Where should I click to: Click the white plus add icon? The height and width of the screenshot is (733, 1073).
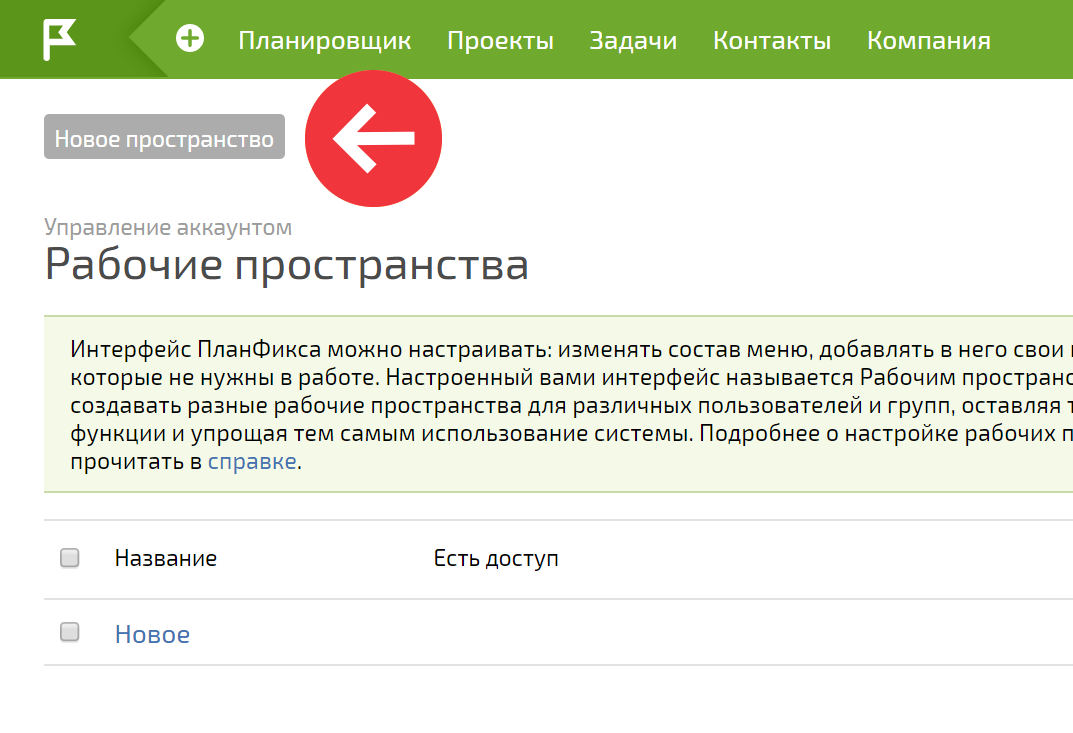(x=190, y=38)
